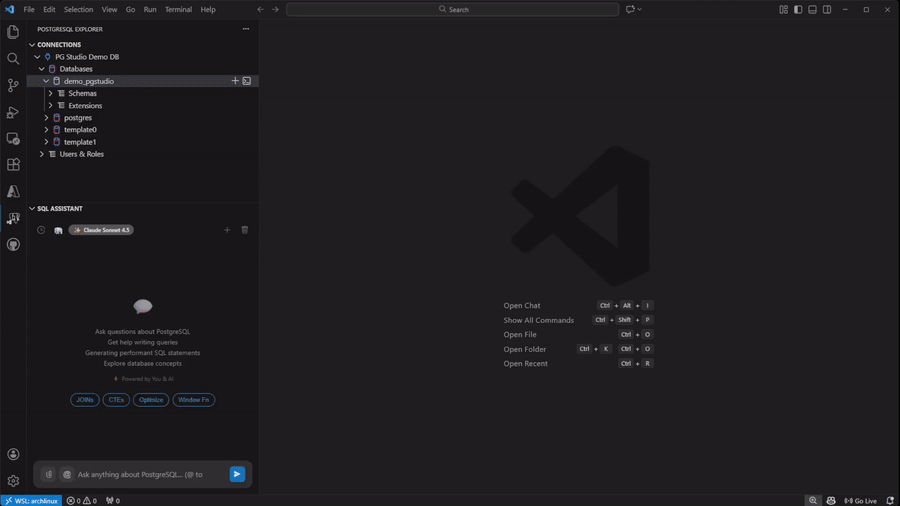Click the title bar Search command center
The height and width of the screenshot is (506, 900).
point(452,9)
